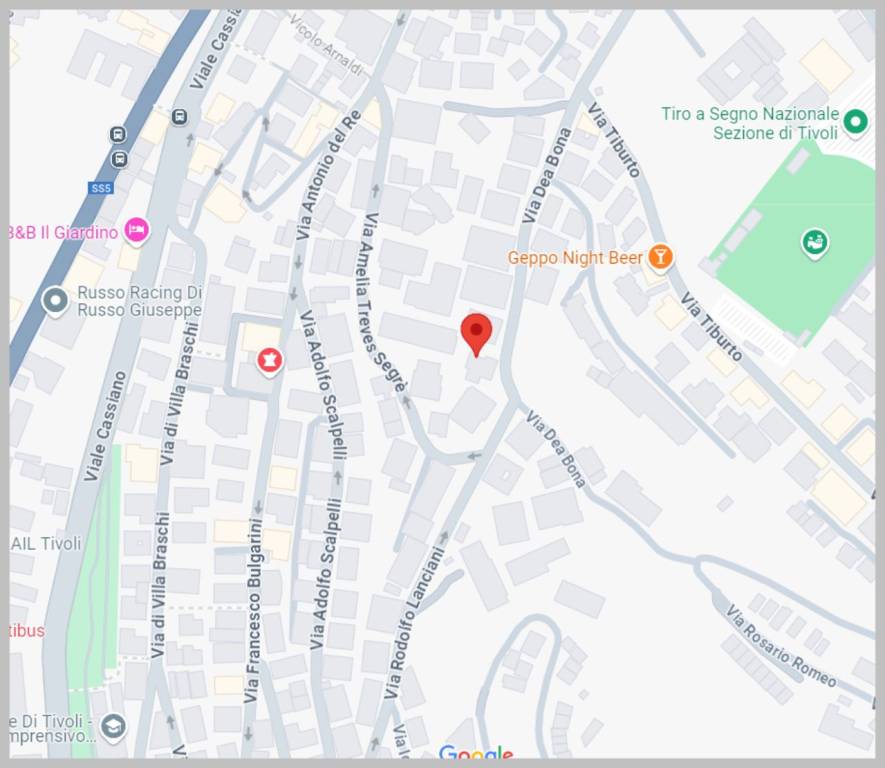Click the Via Rodolfo Lanciani street label
This screenshot has height=768, width=885.
[414, 623]
